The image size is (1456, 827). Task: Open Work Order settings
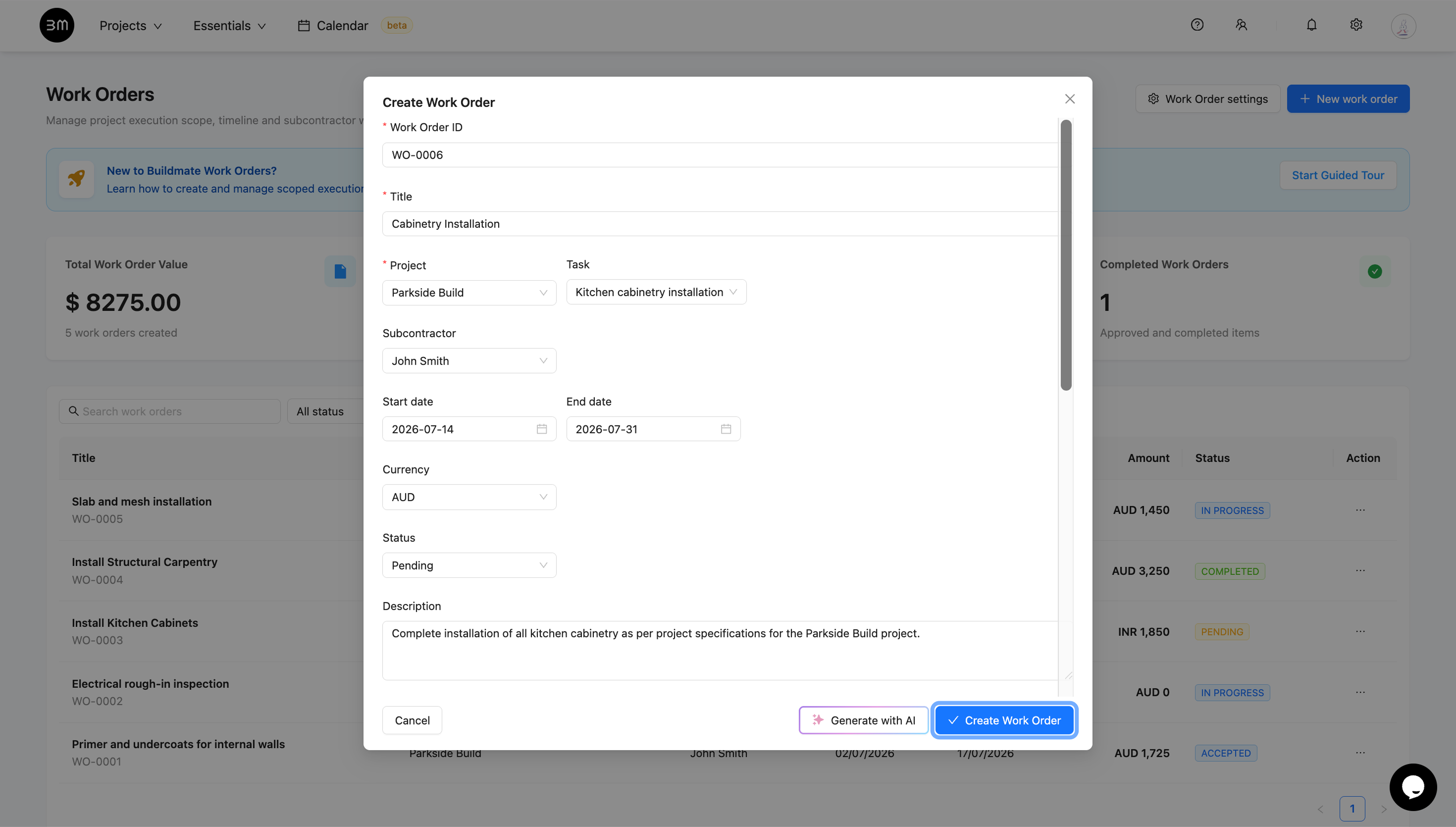1207,99
